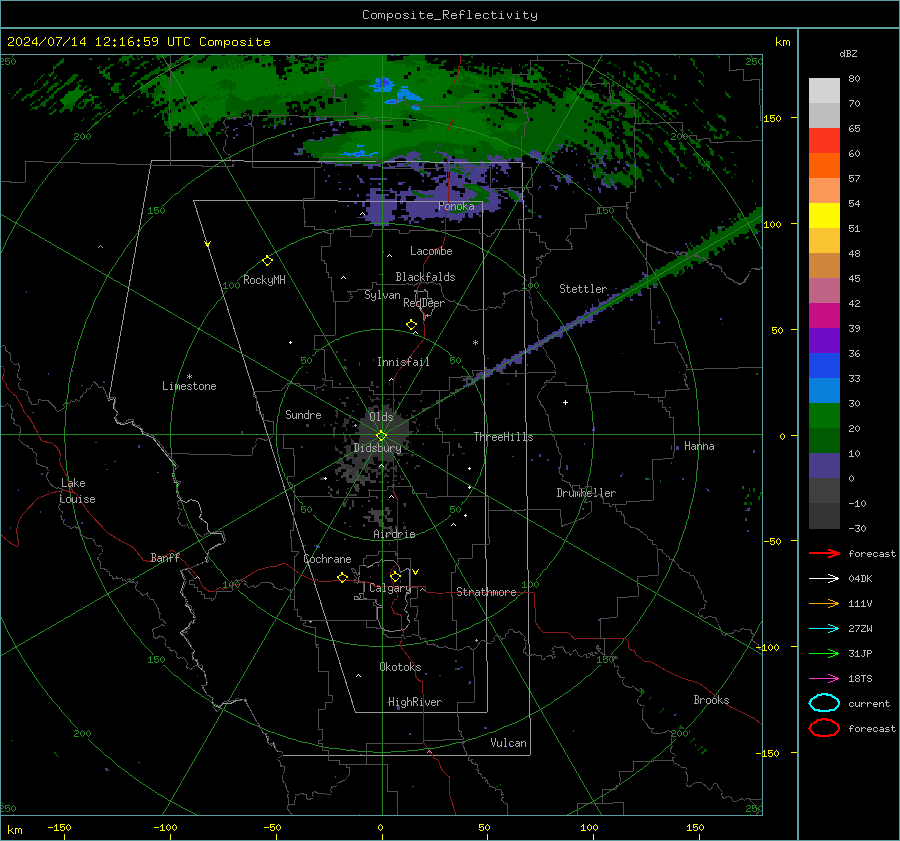This screenshot has height=841, width=900.
Task: Click the Banff map label
Action: (x=165, y=557)
